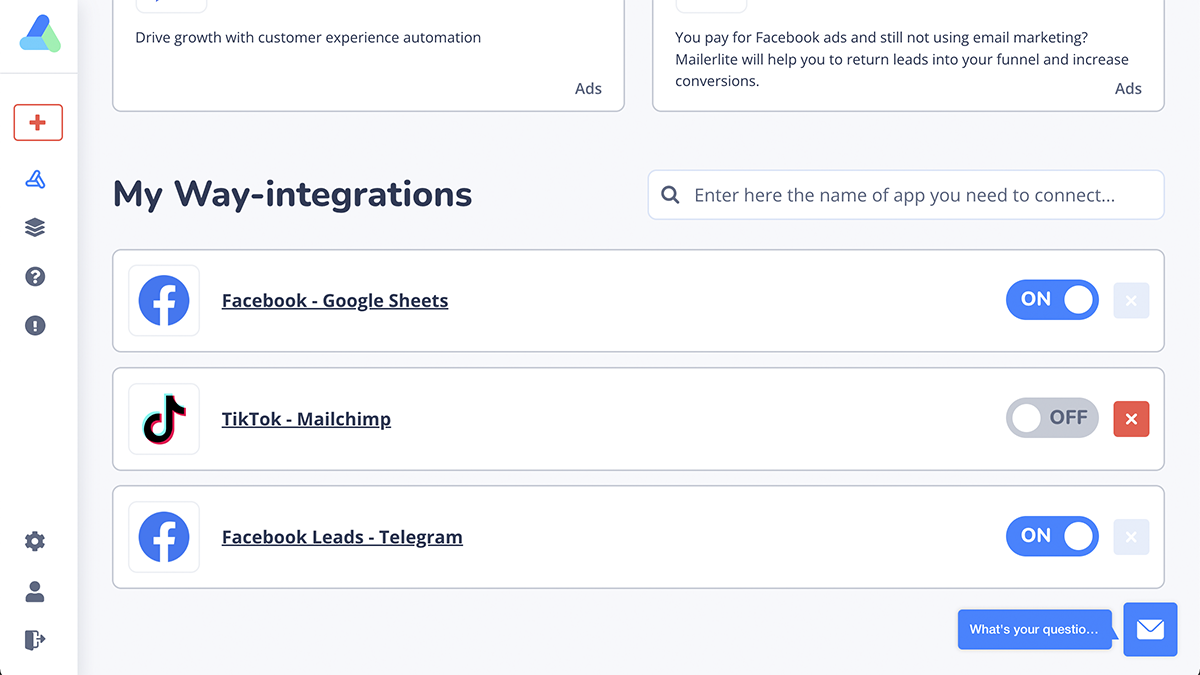1200x675 pixels.
Task: Open the exclamation alert sidebar icon
Action: tap(35, 325)
